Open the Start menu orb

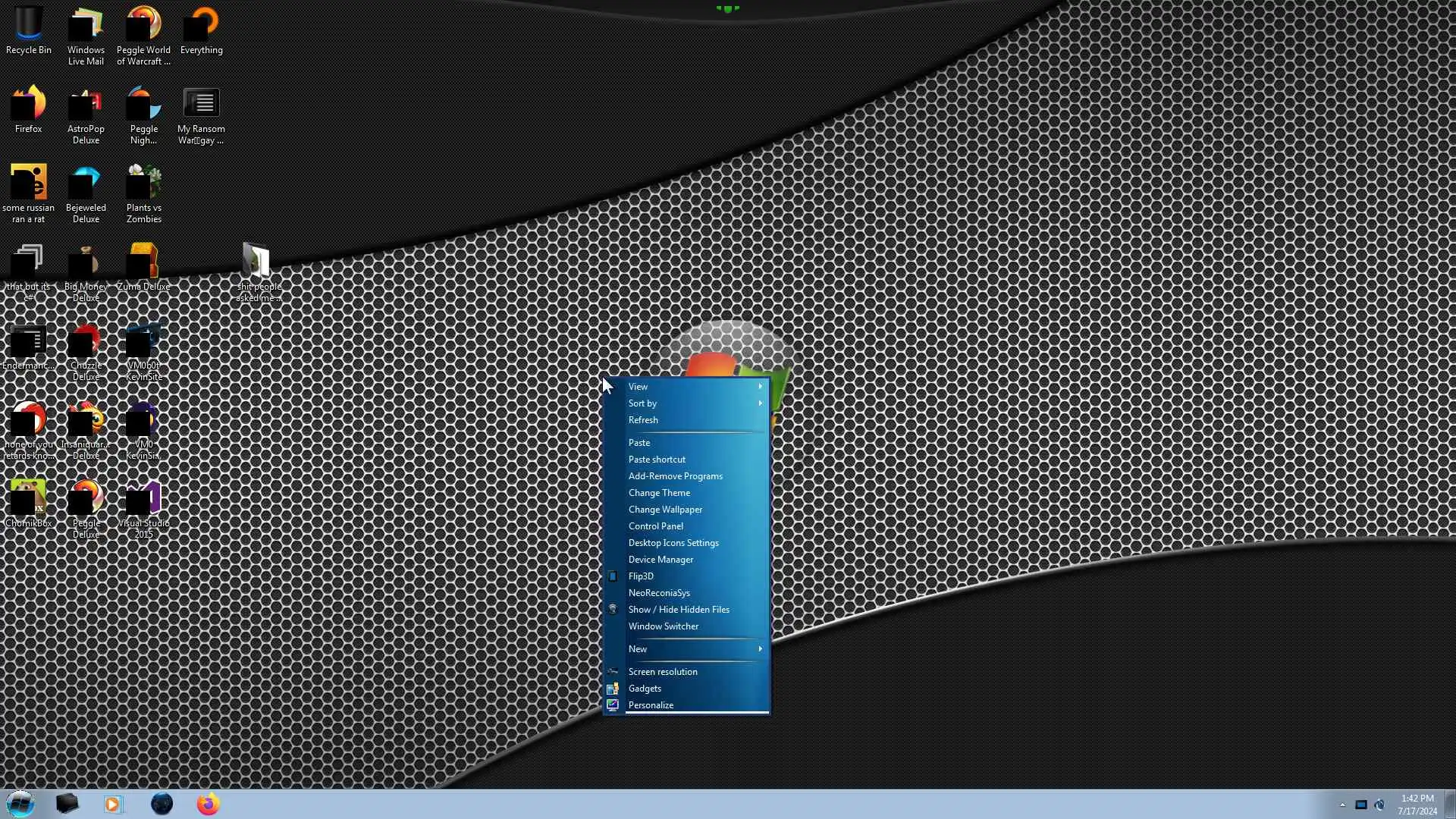20,804
